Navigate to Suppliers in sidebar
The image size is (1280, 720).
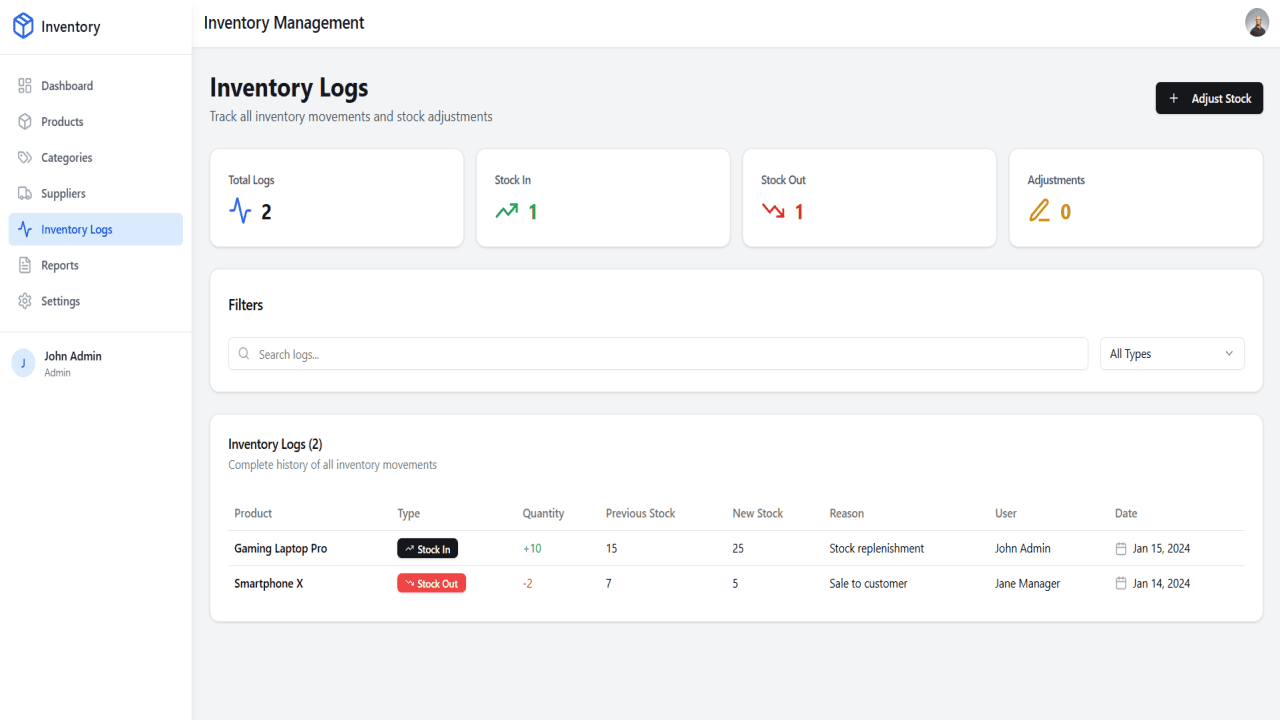96,194
